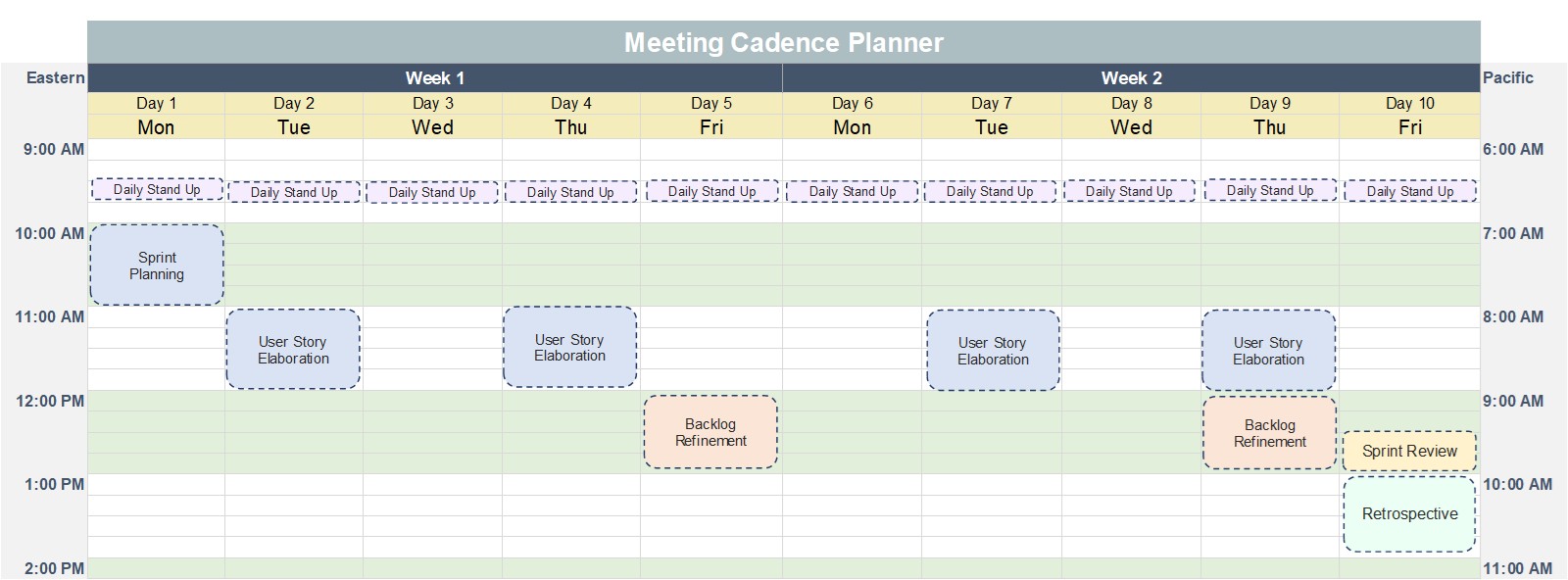Select the 12:00 PM time label

pyautogui.click(x=50, y=402)
